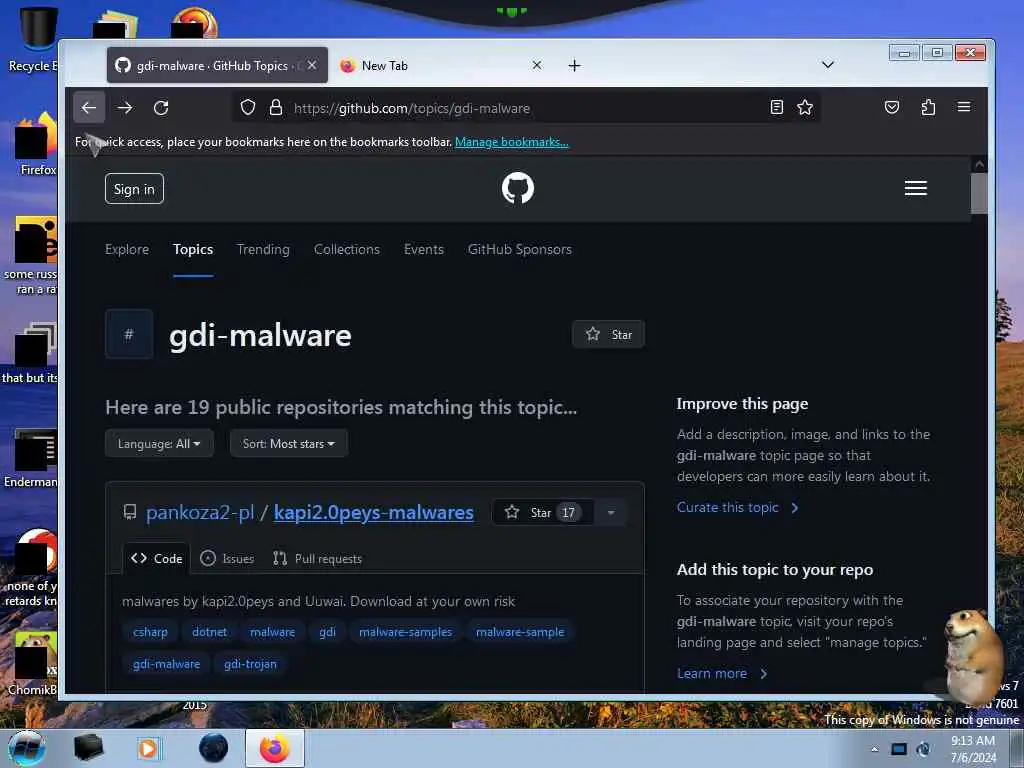Open the Issues tab of repository

pyautogui.click(x=227, y=558)
